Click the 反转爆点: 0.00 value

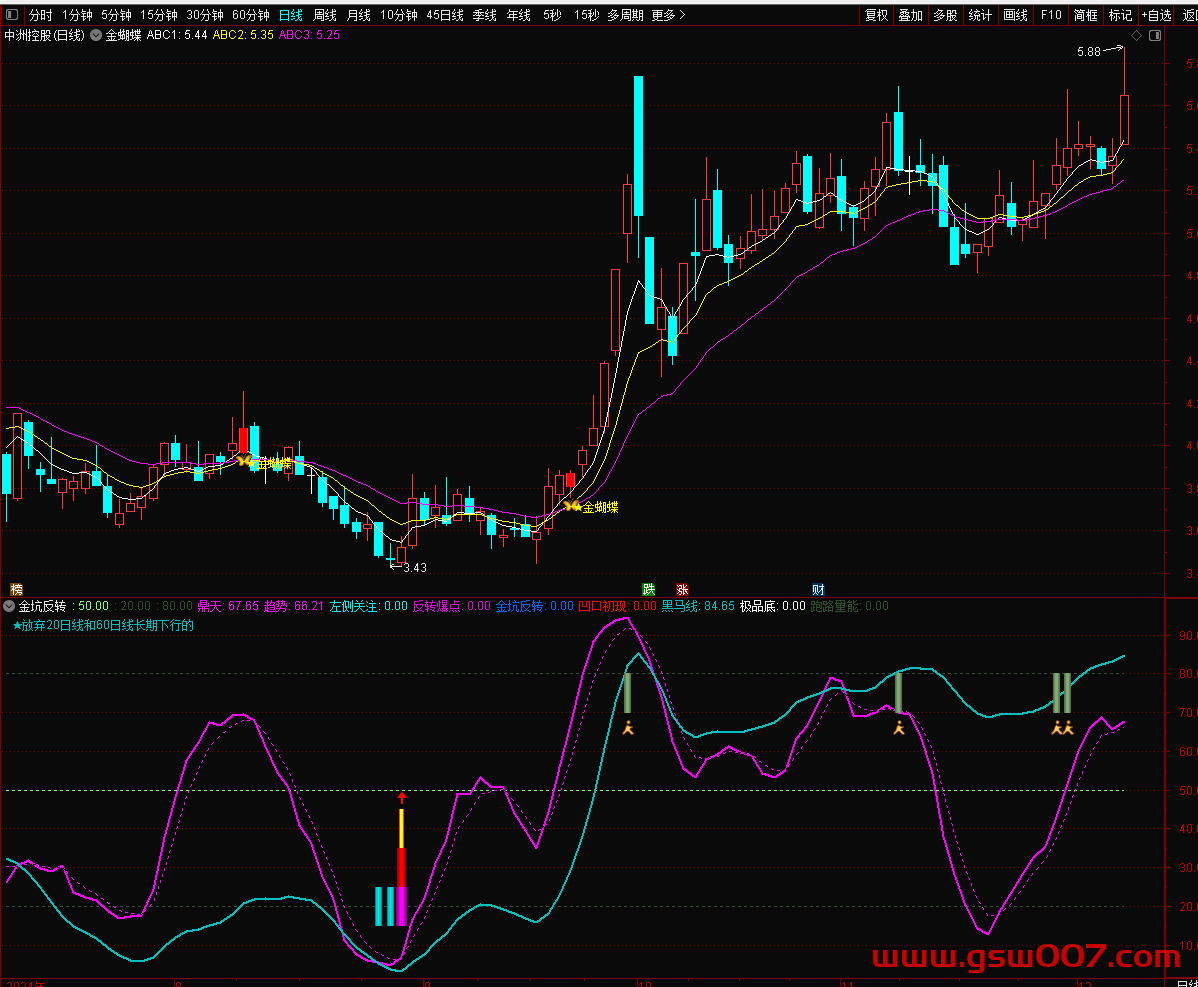[452, 606]
